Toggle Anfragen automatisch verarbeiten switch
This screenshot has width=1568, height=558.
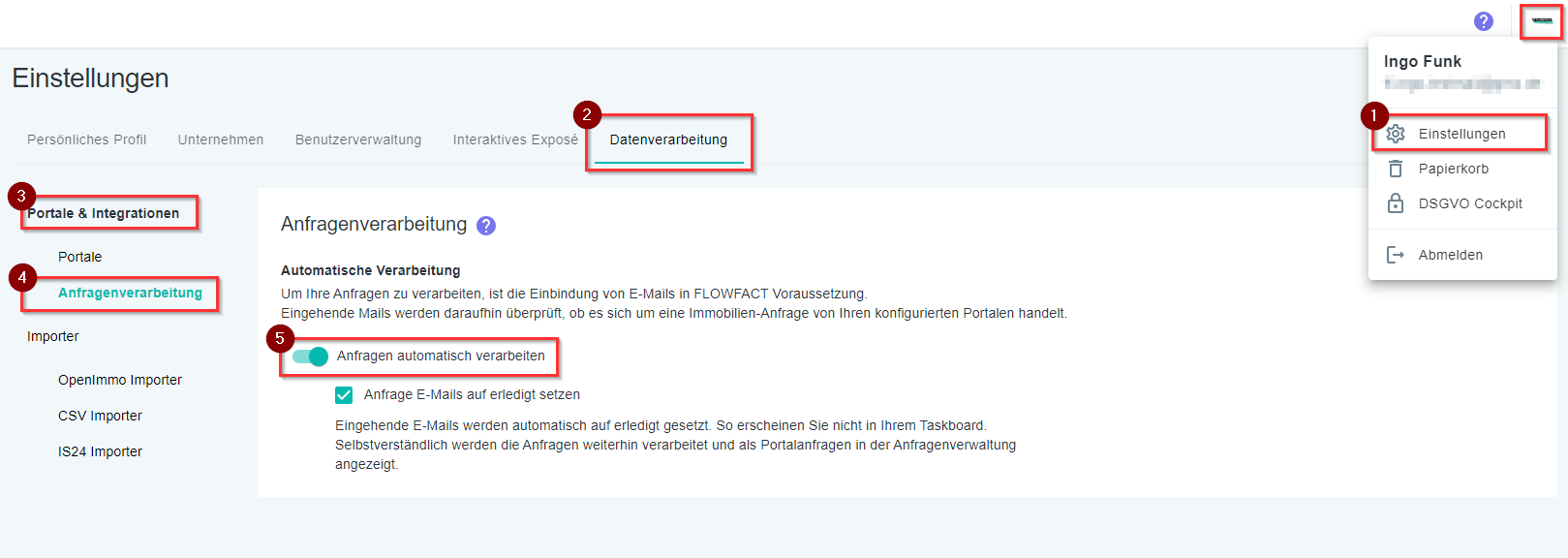coord(311,356)
